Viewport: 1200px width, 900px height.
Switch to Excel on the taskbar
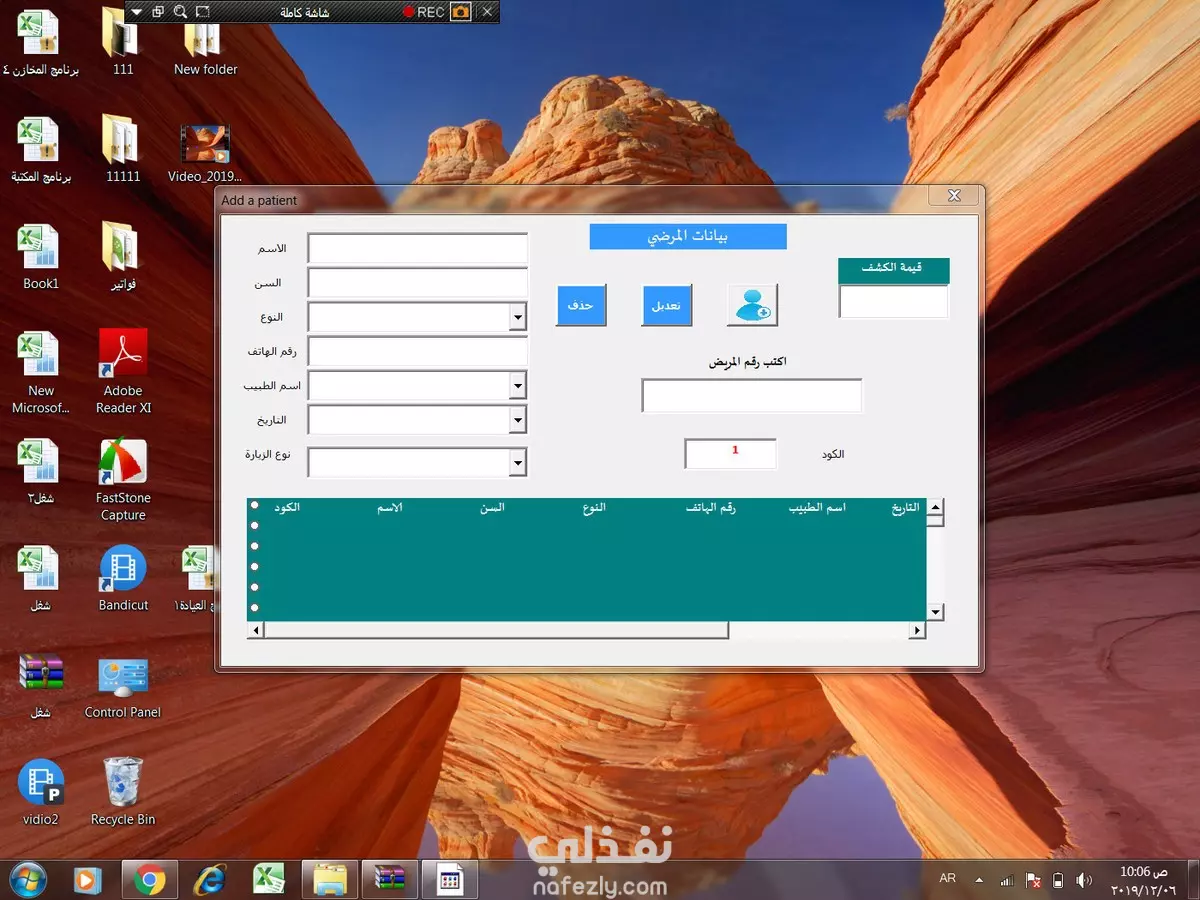[x=268, y=880]
